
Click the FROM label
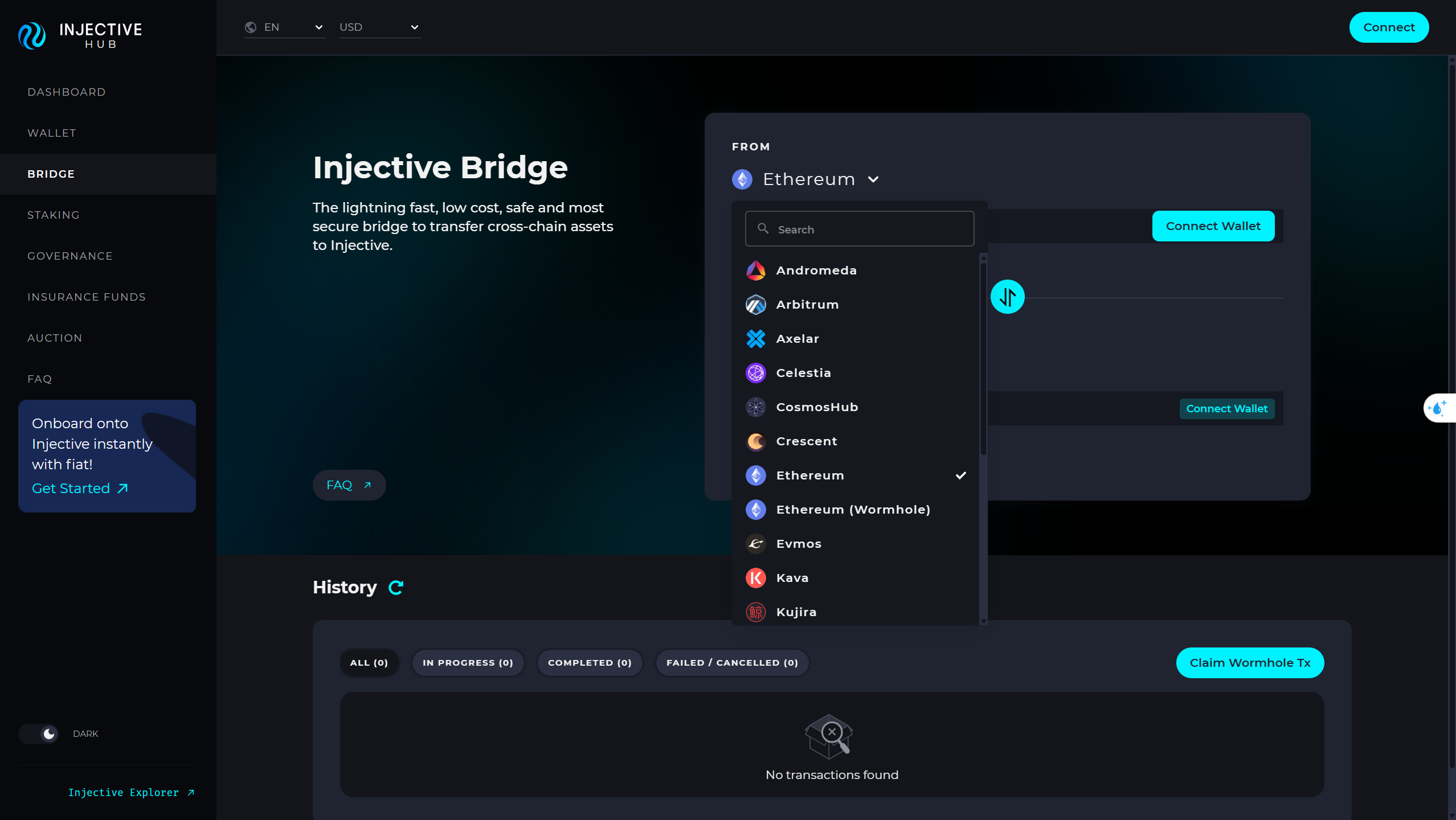(x=751, y=147)
